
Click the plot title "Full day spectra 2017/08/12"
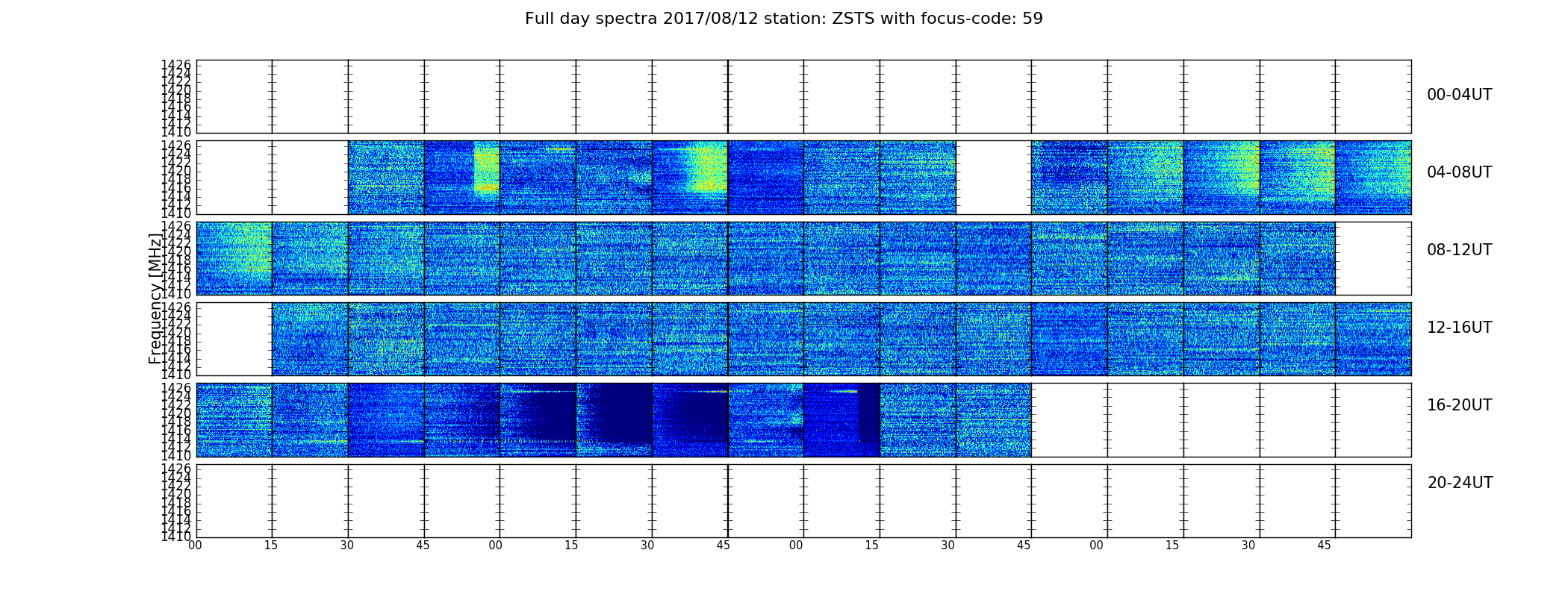(783, 19)
